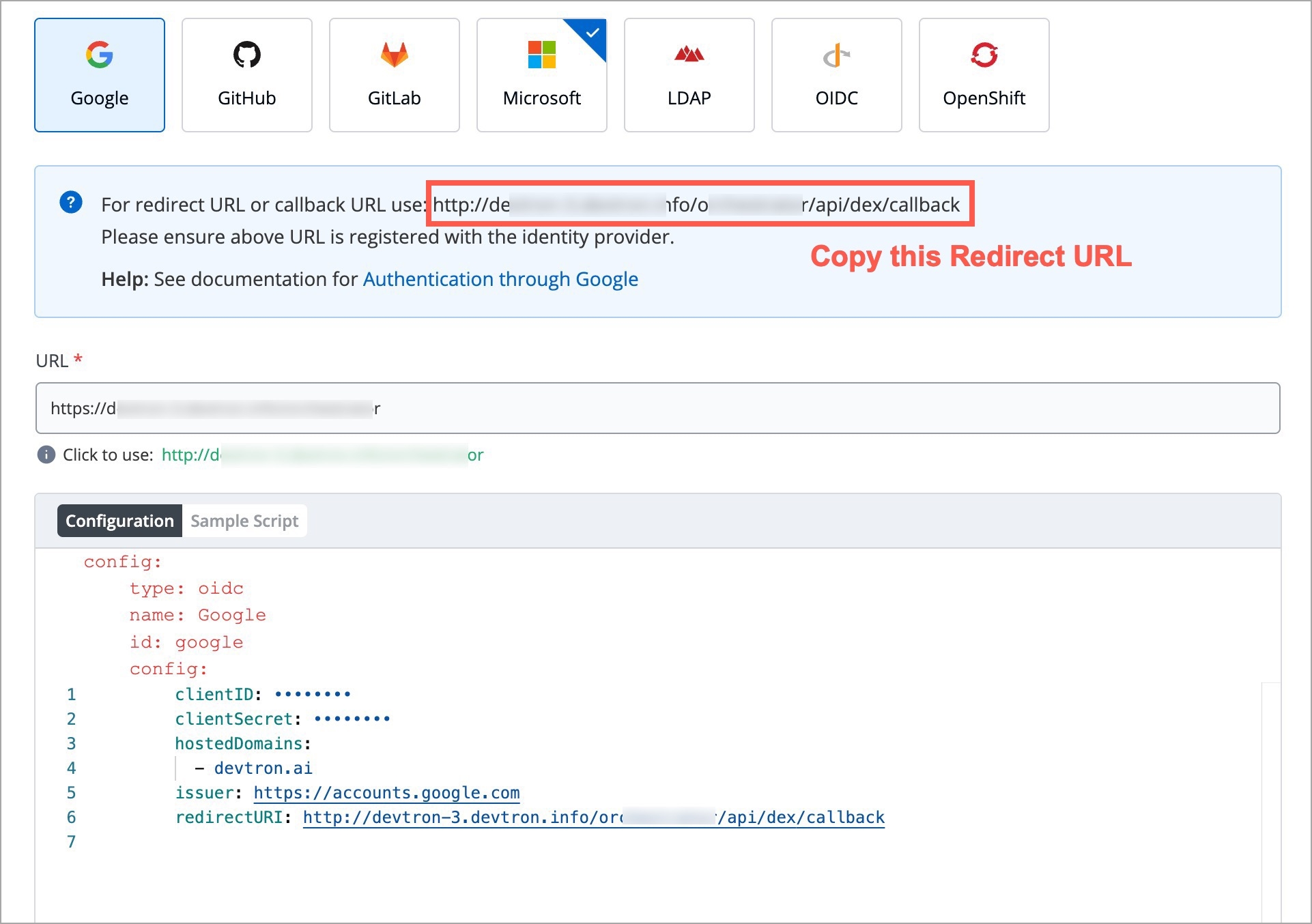Open the Sample Script tab

coord(244,521)
